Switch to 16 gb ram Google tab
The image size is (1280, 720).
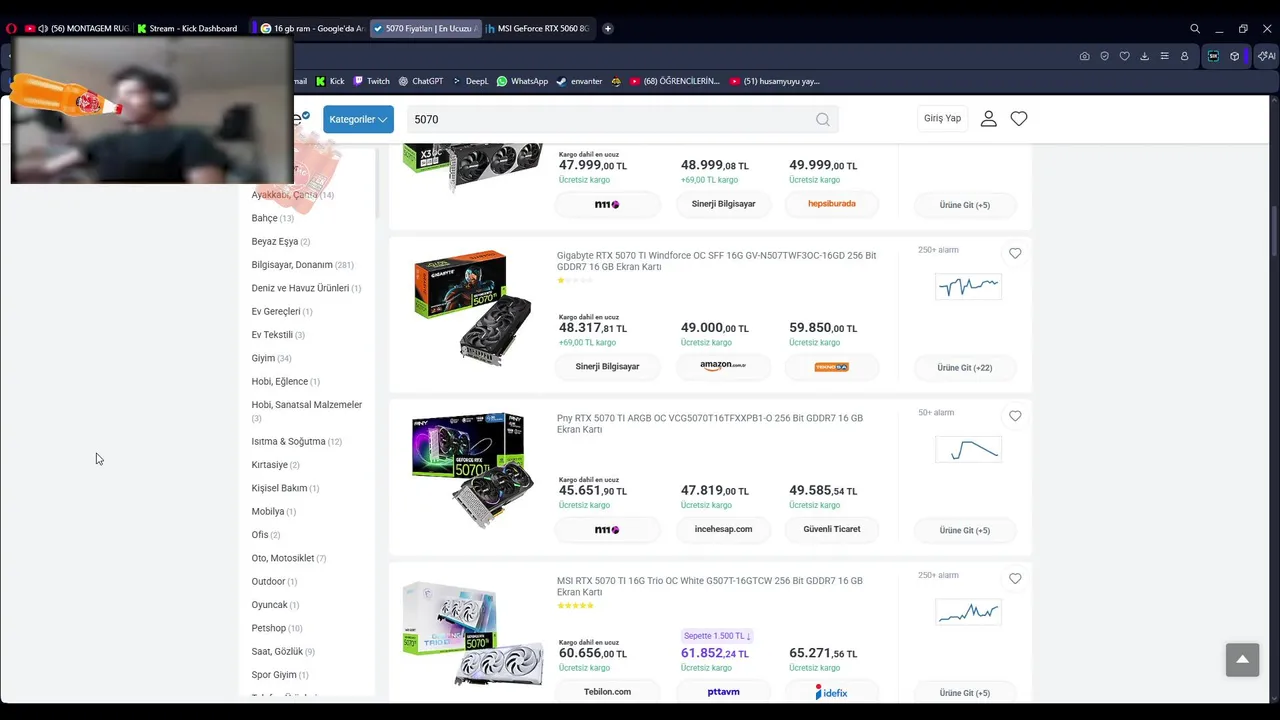(x=310, y=28)
